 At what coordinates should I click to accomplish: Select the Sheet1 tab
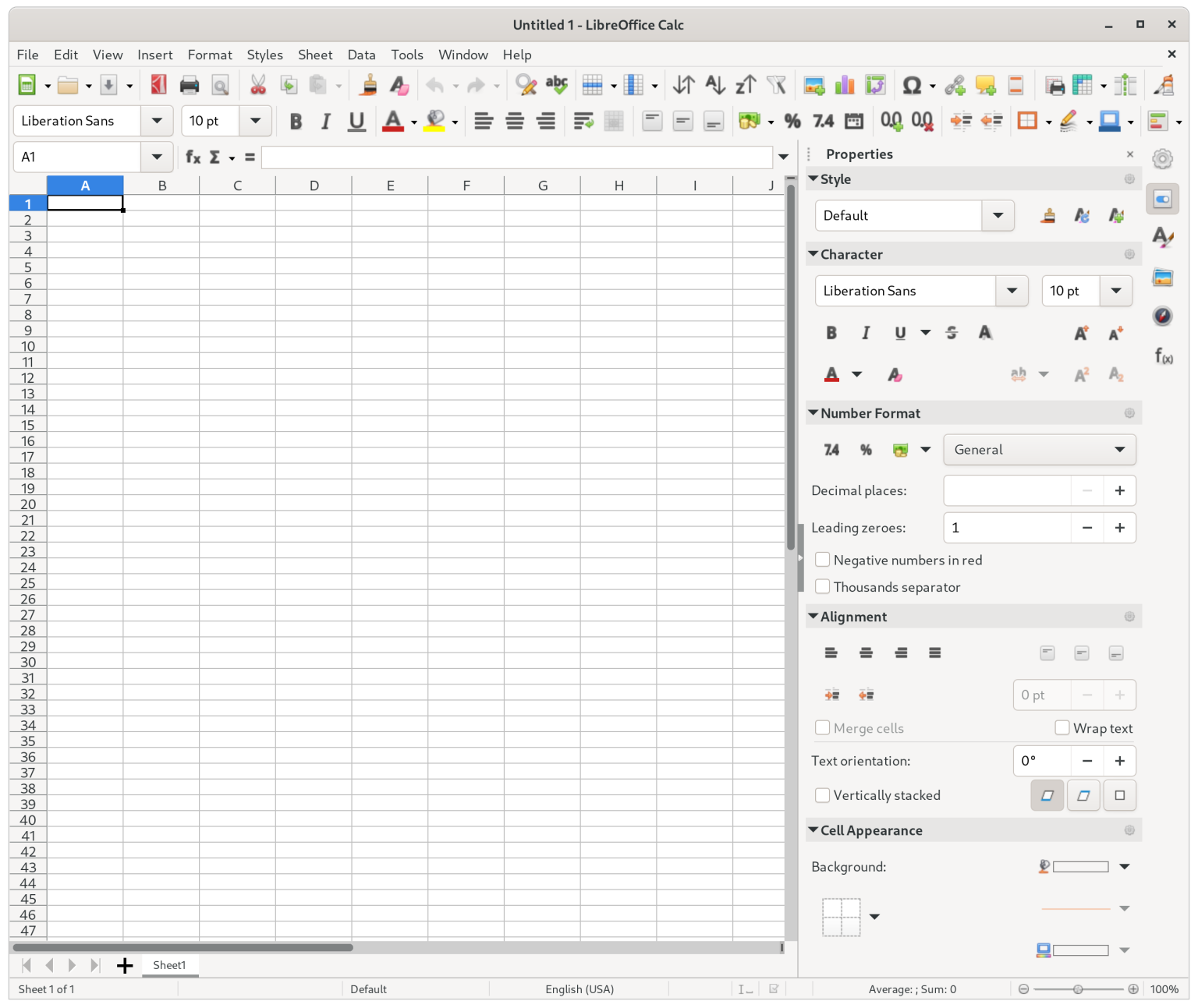169,965
